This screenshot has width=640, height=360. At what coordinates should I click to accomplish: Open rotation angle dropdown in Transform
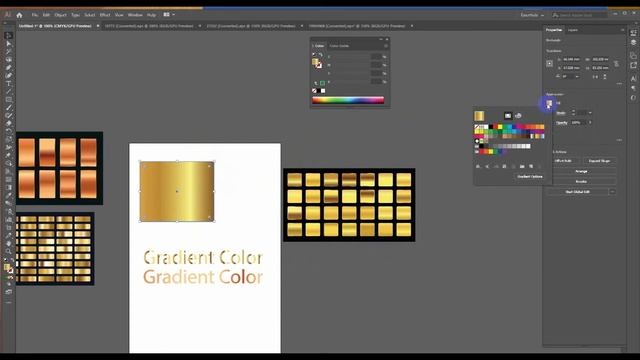577,76
